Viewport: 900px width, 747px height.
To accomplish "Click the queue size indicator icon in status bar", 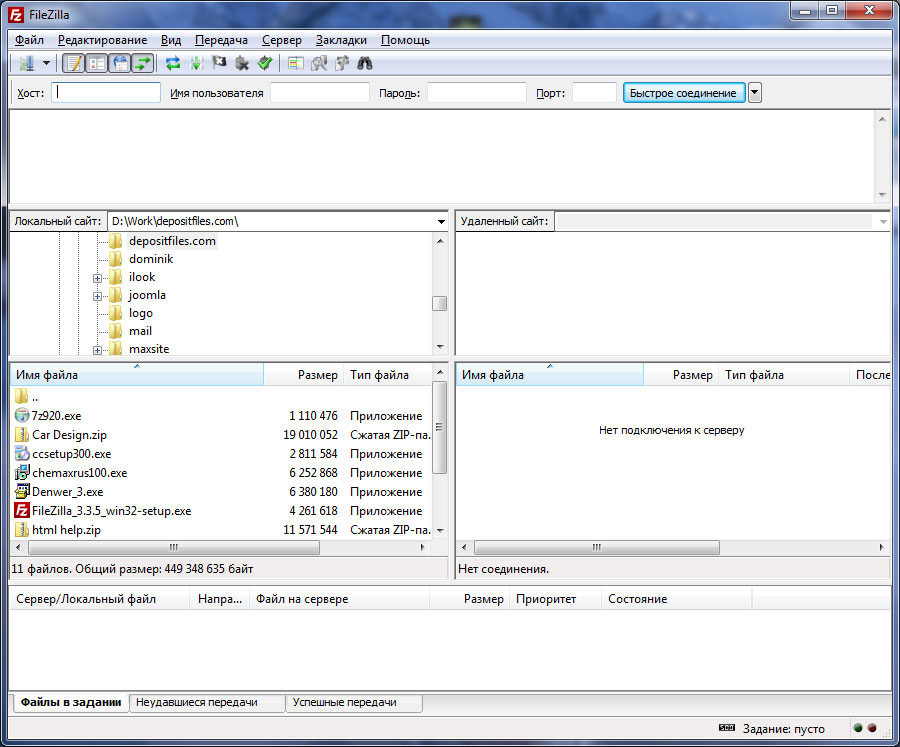I will (x=727, y=728).
